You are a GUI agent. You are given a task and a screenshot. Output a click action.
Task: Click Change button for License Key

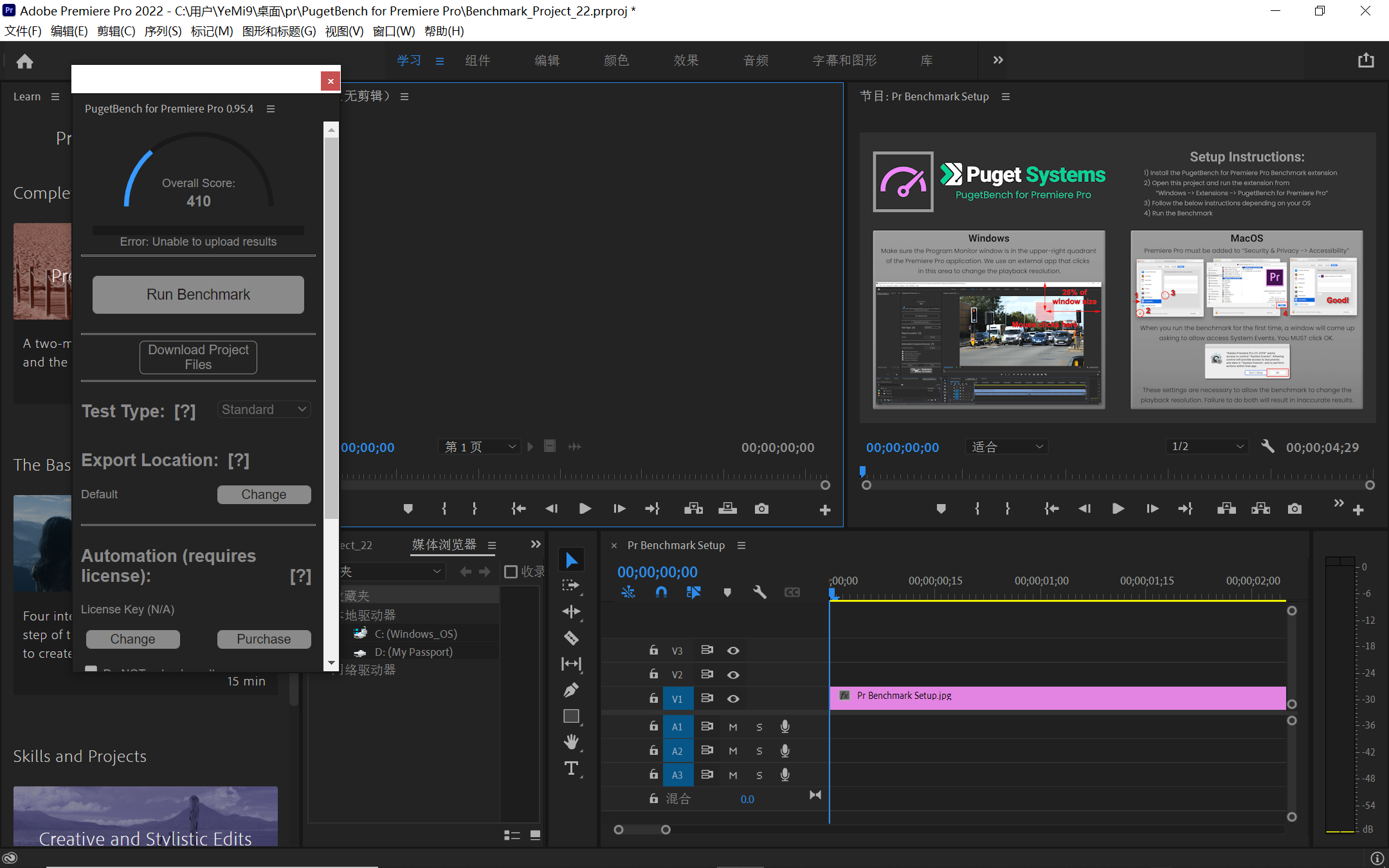(132, 639)
